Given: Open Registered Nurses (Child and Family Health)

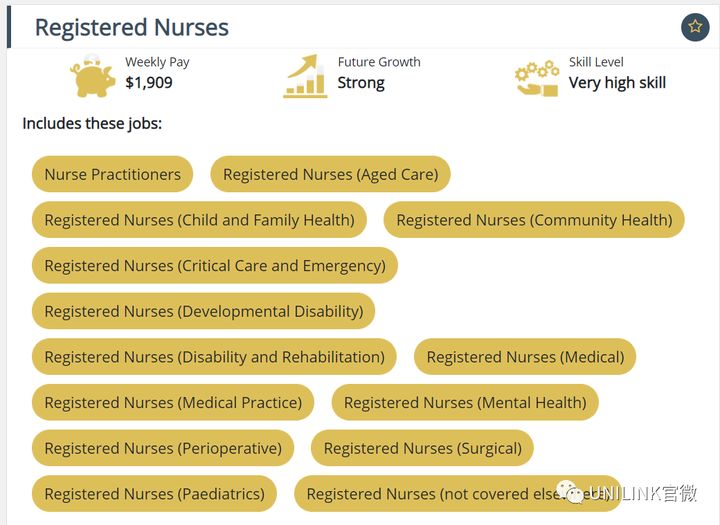Looking at the screenshot, I should (199, 220).
